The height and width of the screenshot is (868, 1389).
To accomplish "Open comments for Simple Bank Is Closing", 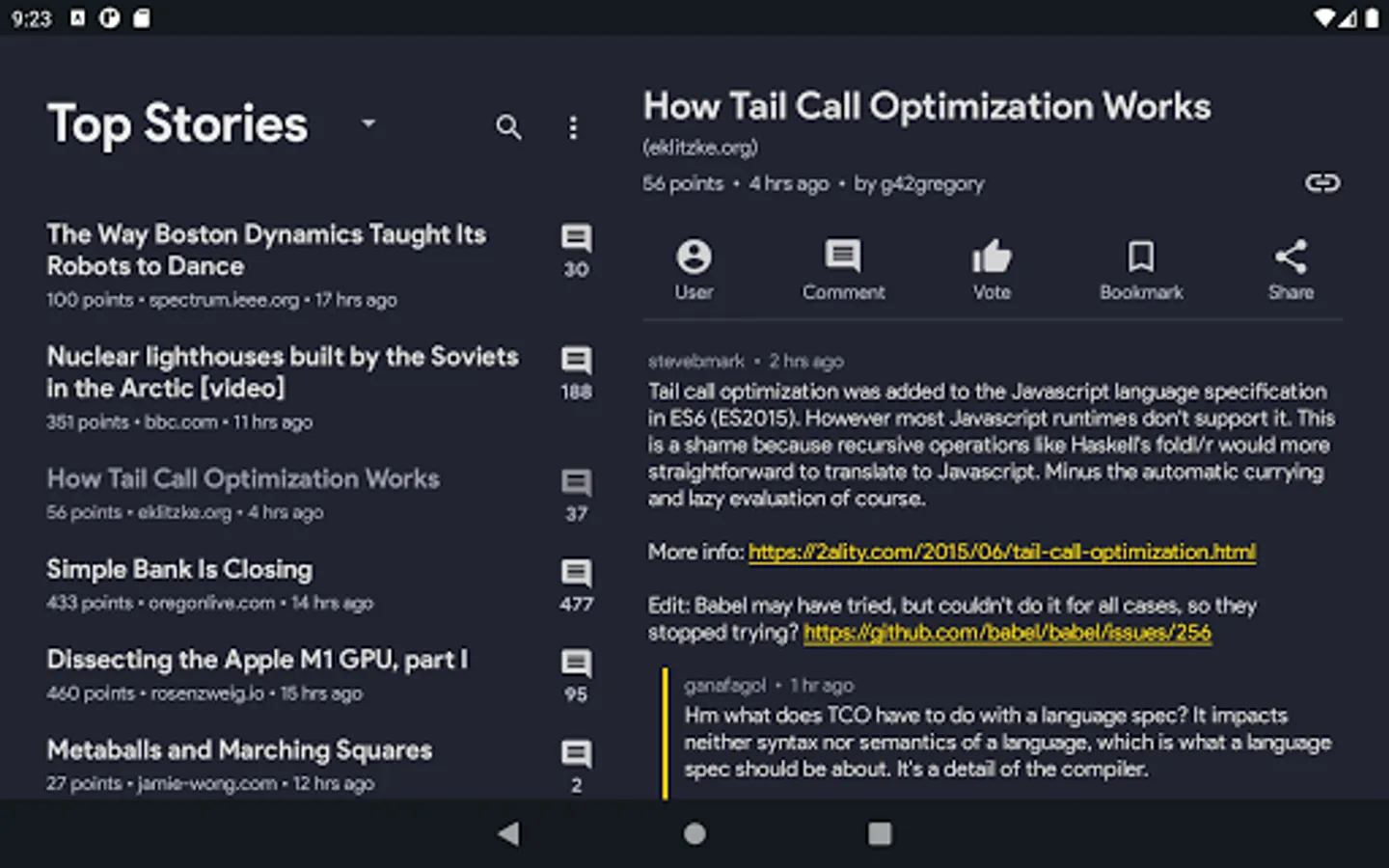I will 576,584.
